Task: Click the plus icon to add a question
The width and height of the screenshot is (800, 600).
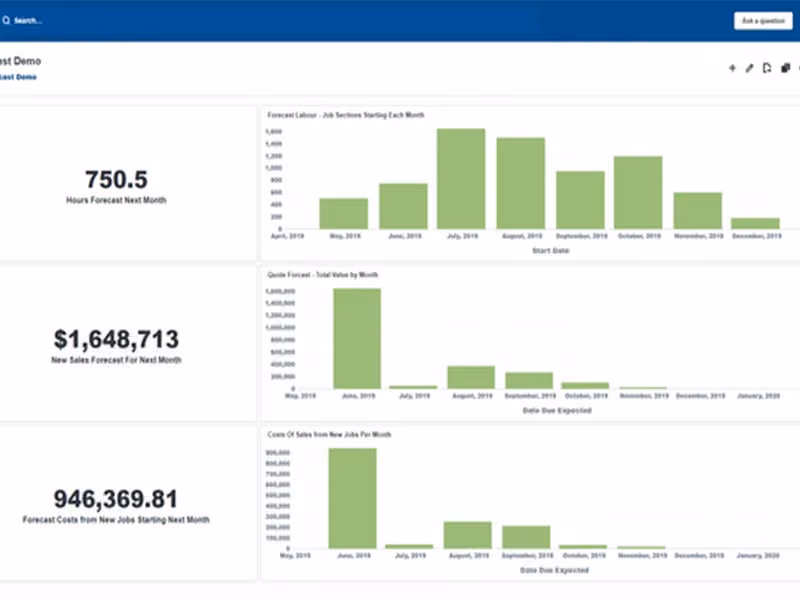Action: click(732, 68)
